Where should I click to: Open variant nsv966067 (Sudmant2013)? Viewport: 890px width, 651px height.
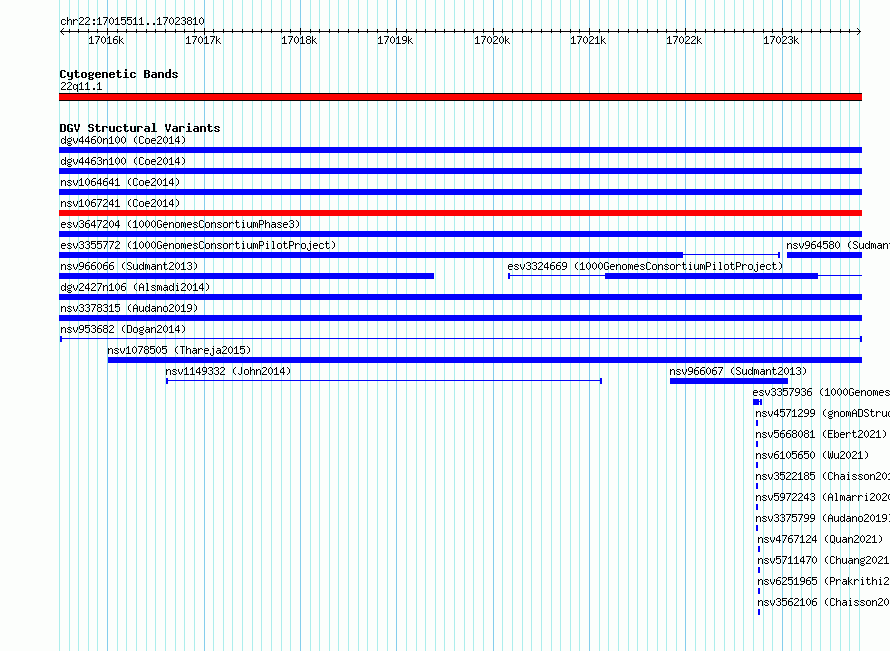[738, 371]
